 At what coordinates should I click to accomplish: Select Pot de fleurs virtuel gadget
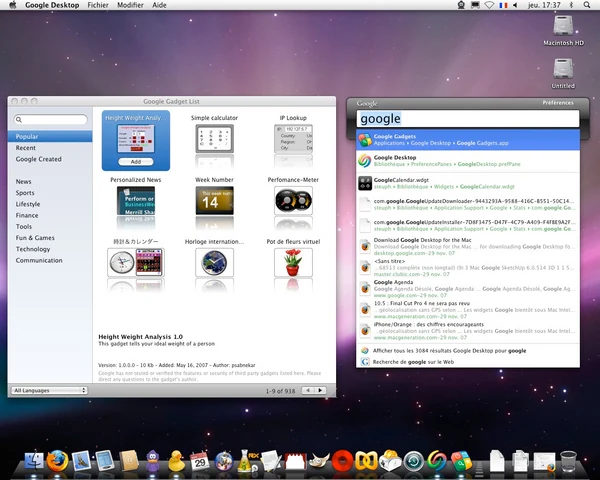(x=293, y=262)
